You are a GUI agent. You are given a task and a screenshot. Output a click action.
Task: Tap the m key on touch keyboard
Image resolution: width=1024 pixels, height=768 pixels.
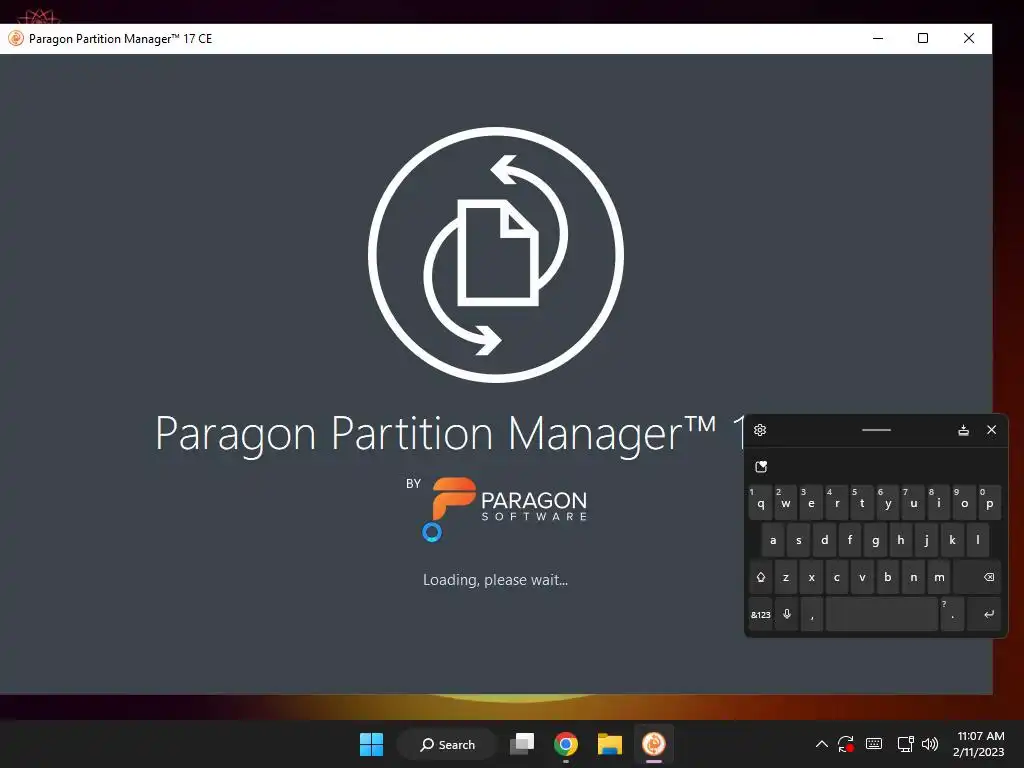coord(938,577)
